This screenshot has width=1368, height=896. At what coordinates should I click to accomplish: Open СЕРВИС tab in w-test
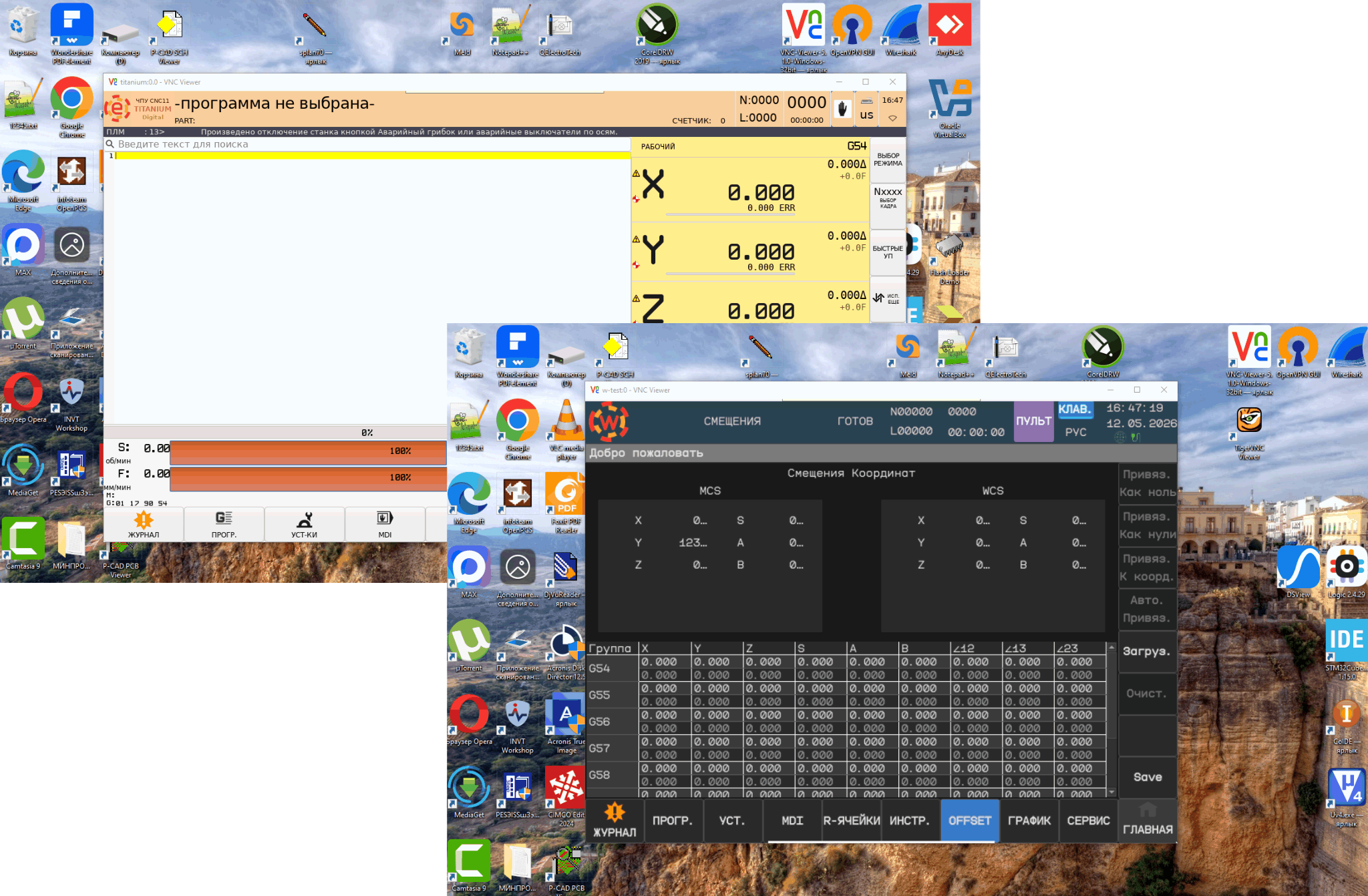[x=1089, y=821]
